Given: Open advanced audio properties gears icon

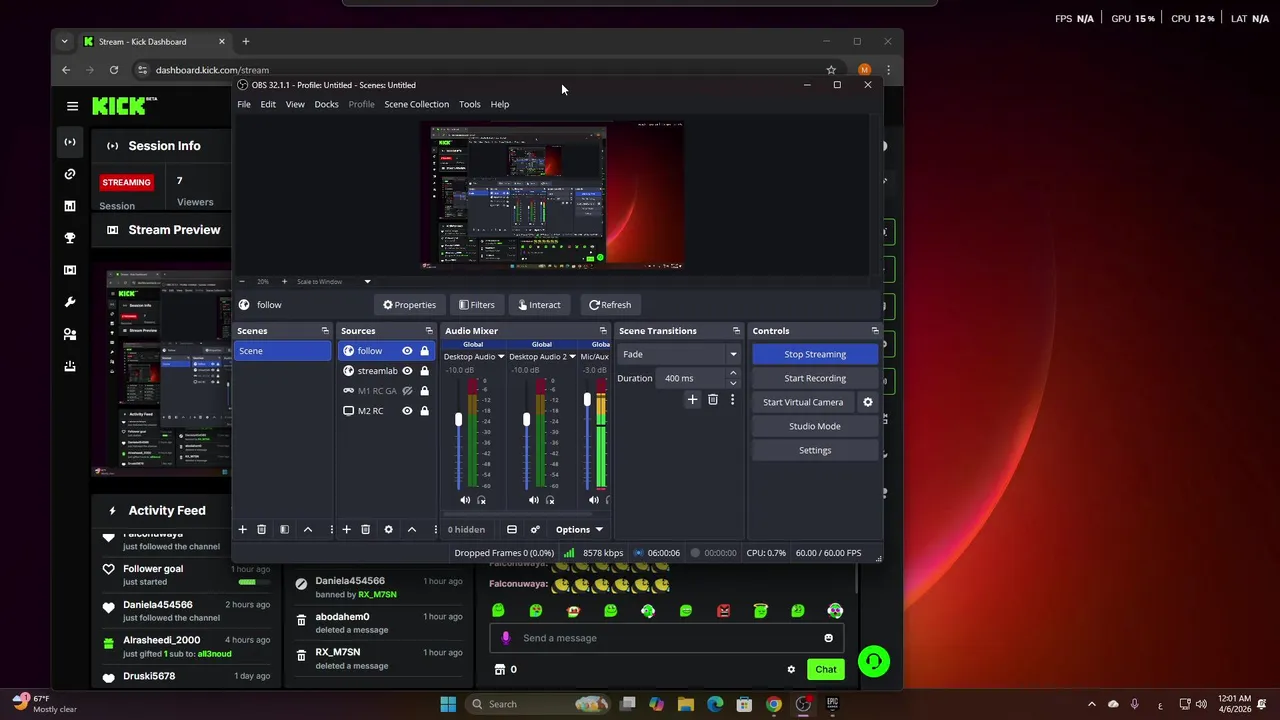Looking at the screenshot, I should 535,530.
